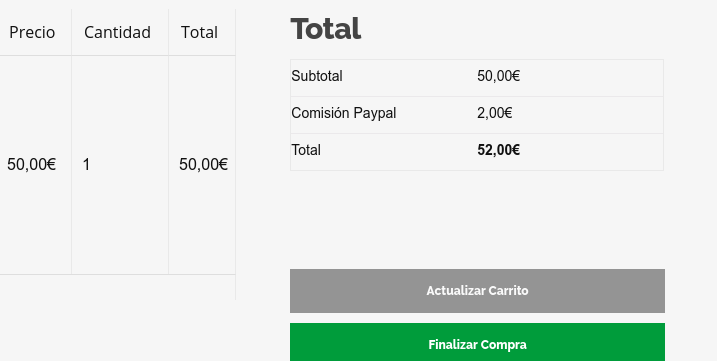Click the Comisión Paypal label
The width and height of the screenshot is (717, 361).
pos(343,113)
